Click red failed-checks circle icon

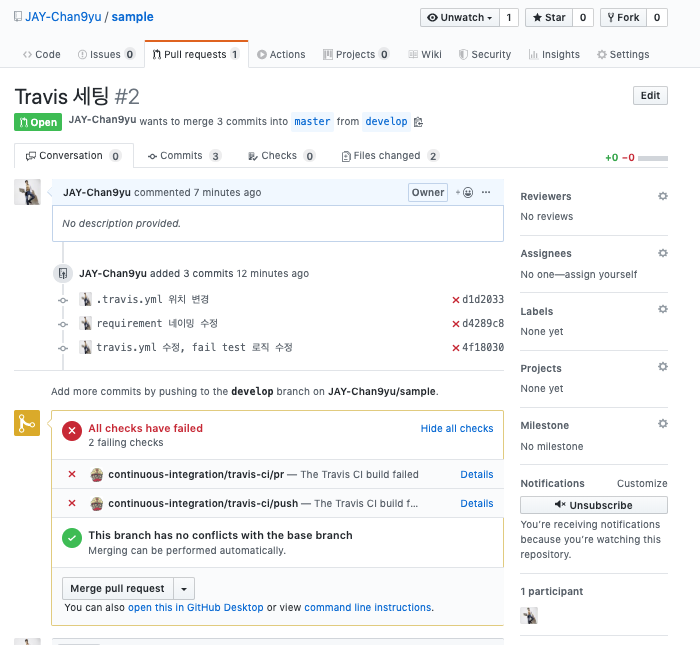[72, 431]
